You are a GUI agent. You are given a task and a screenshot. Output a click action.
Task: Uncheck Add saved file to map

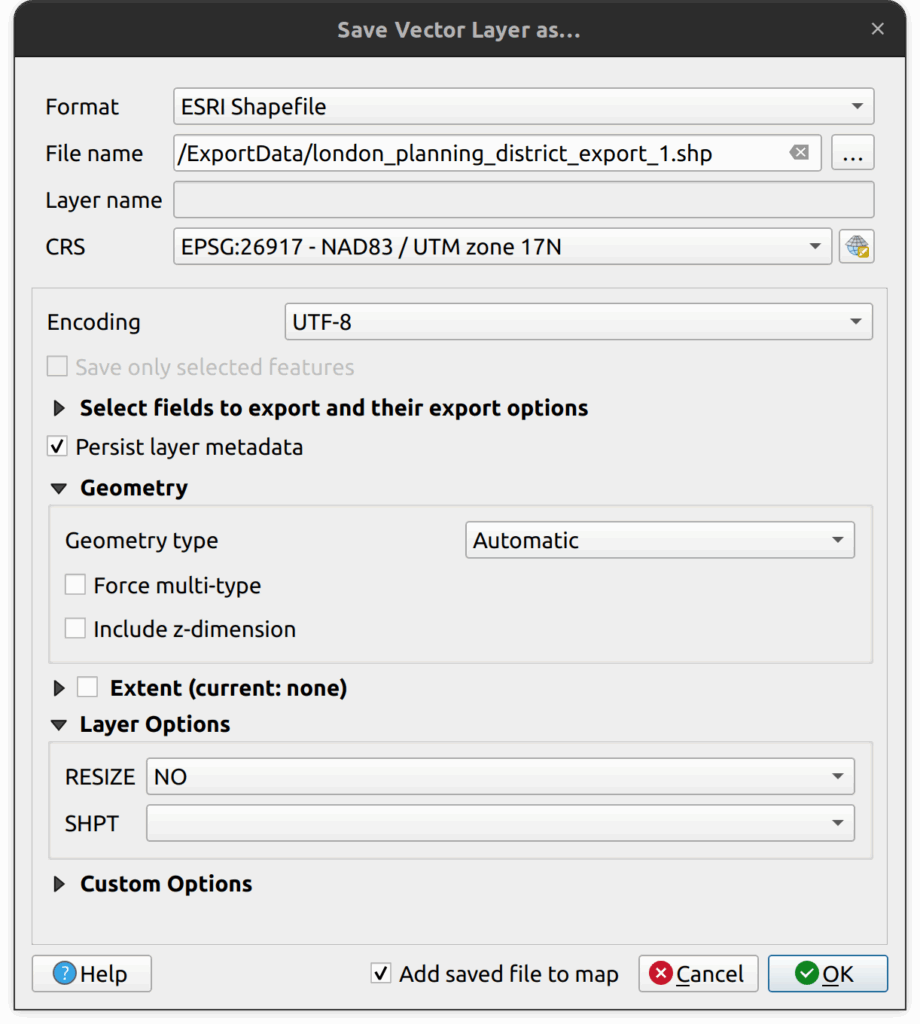point(381,974)
